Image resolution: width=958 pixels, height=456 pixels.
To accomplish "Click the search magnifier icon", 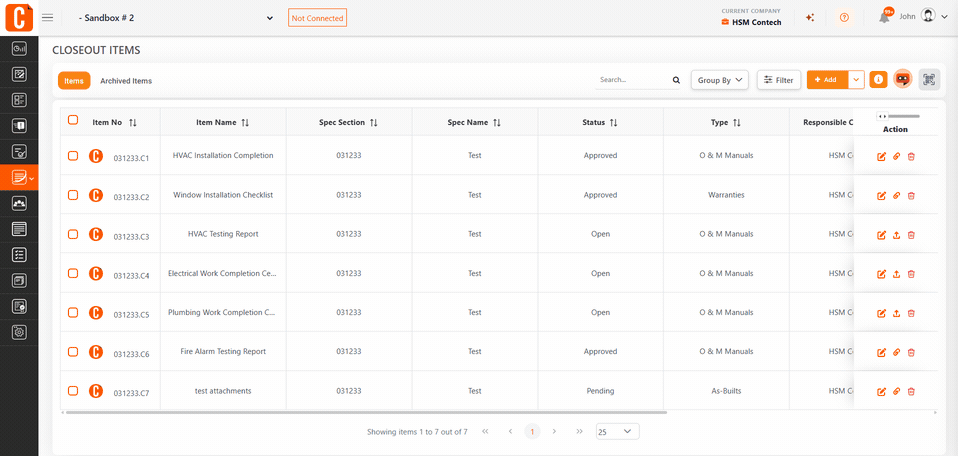I will [676, 79].
